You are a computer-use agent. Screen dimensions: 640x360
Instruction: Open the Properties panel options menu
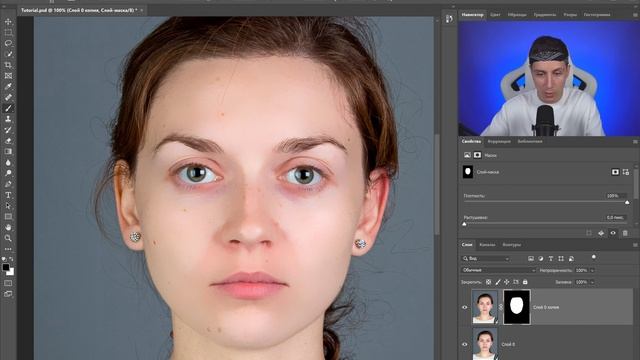click(x=635, y=142)
